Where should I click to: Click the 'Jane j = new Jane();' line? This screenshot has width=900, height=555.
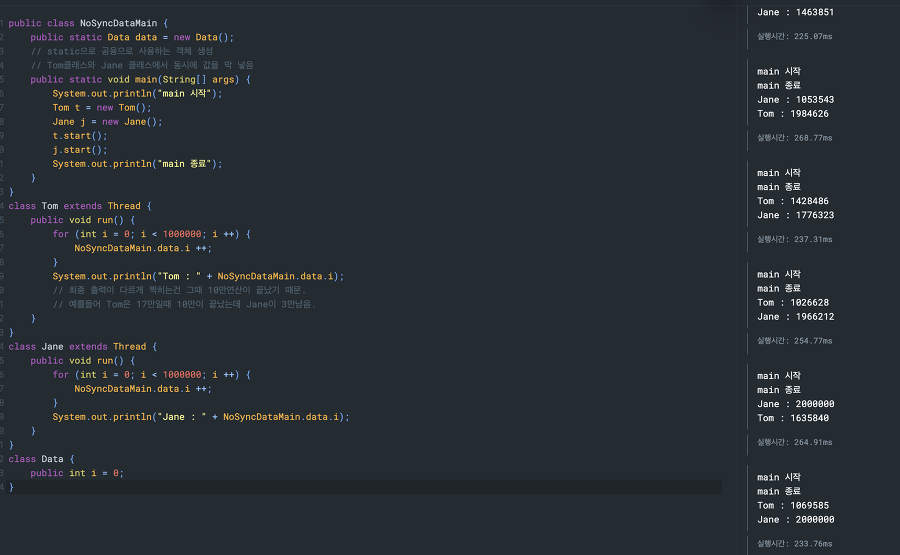pyautogui.click(x=107, y=122)
